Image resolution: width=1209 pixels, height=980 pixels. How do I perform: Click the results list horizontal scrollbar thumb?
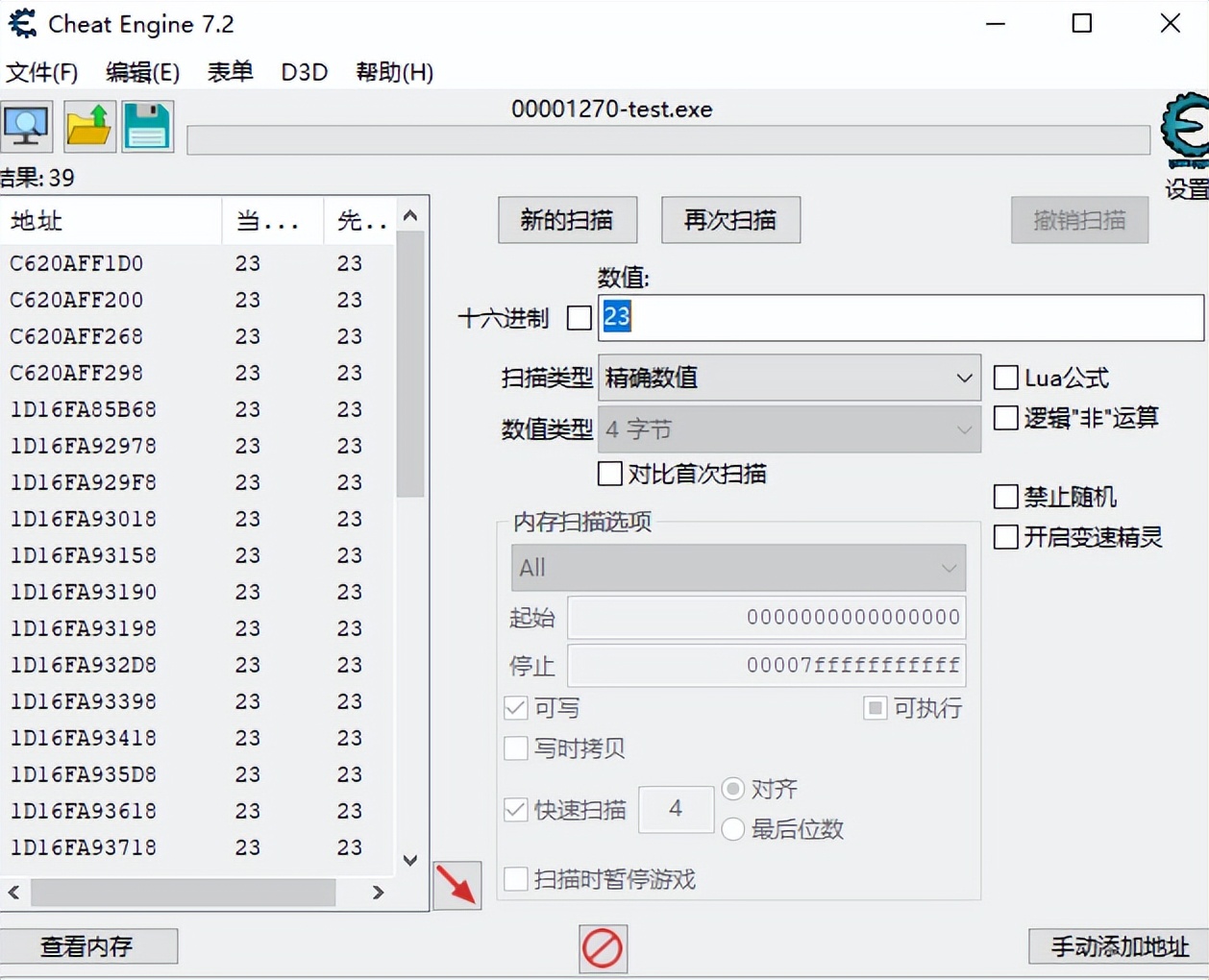pos(183,893)
